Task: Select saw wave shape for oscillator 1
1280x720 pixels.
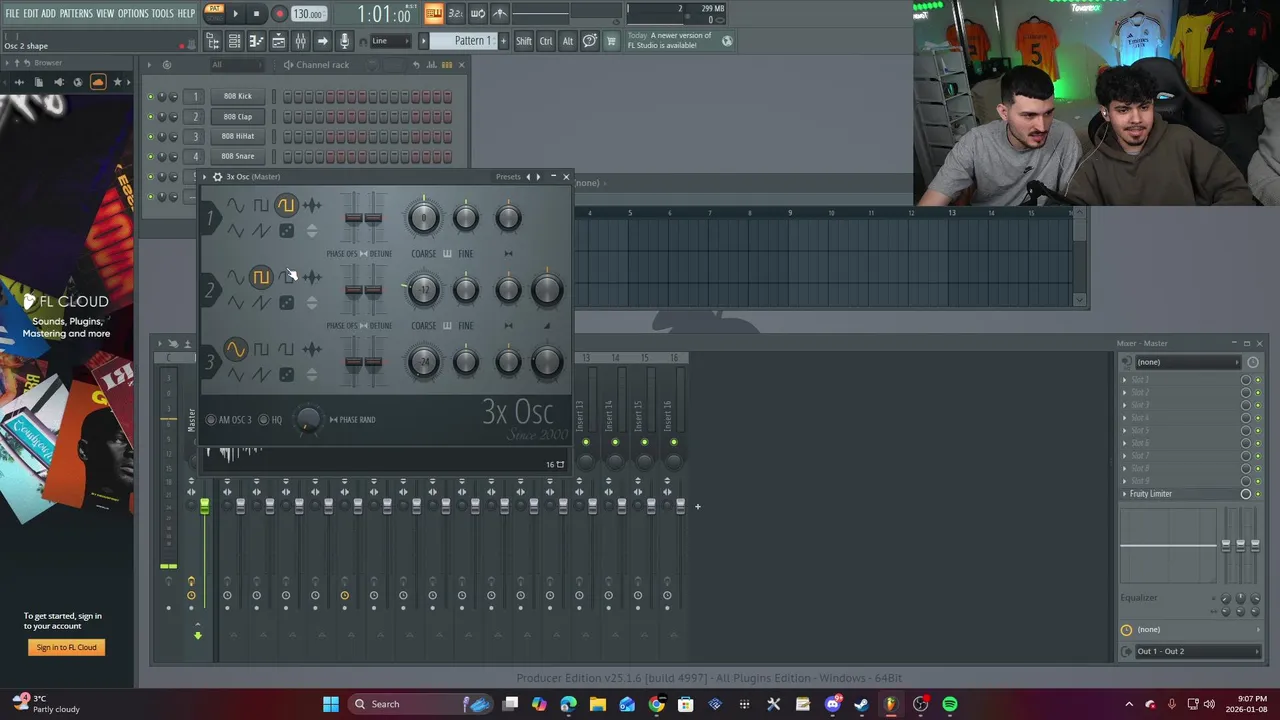Action: click(x=261, y=231)
